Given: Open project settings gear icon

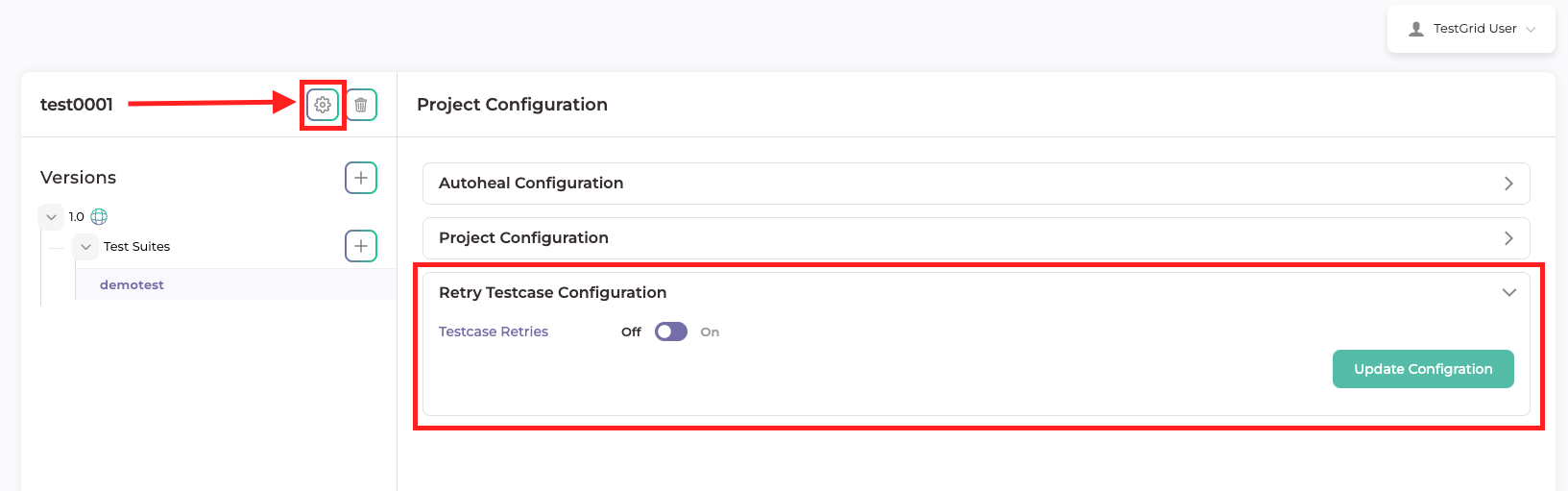Looking at the screenshot, I should (x=323, y=105).
